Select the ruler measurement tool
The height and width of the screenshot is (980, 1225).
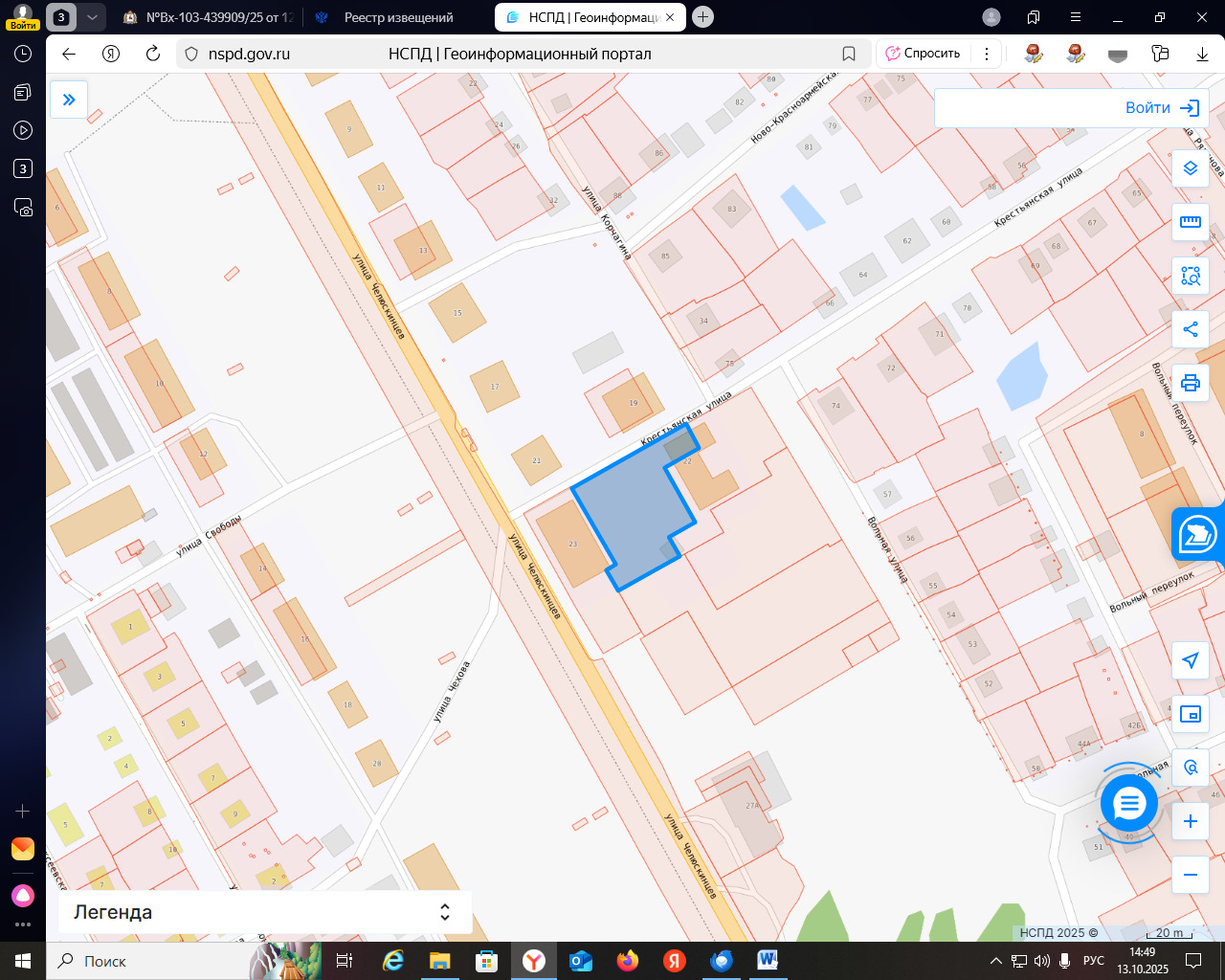1191,222
